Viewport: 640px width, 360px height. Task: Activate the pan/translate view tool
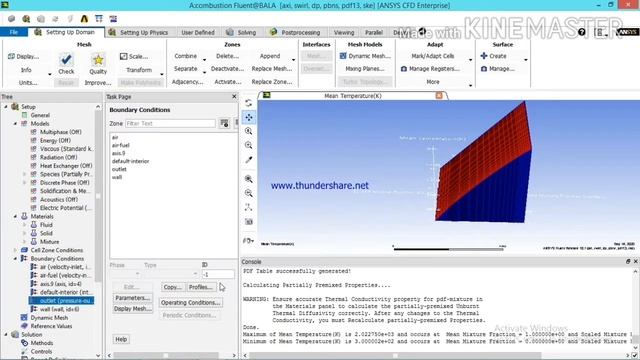coord(249,118)
